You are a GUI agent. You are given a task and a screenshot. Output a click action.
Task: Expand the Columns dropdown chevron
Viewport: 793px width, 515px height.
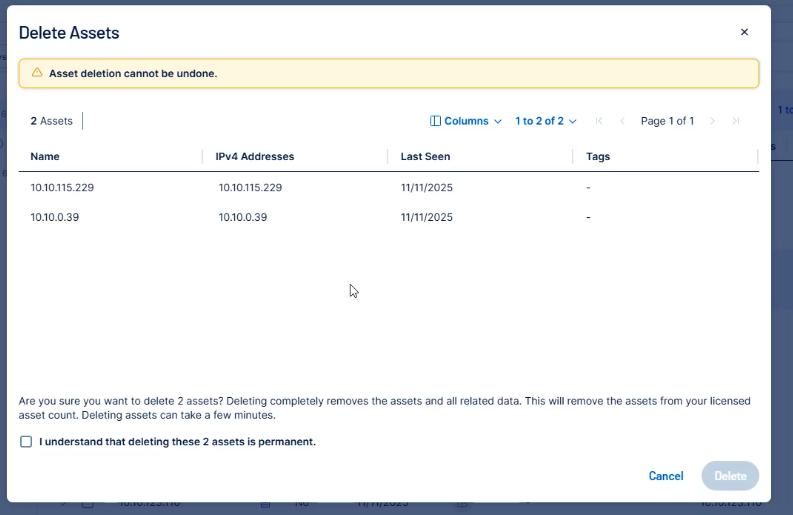498,121
